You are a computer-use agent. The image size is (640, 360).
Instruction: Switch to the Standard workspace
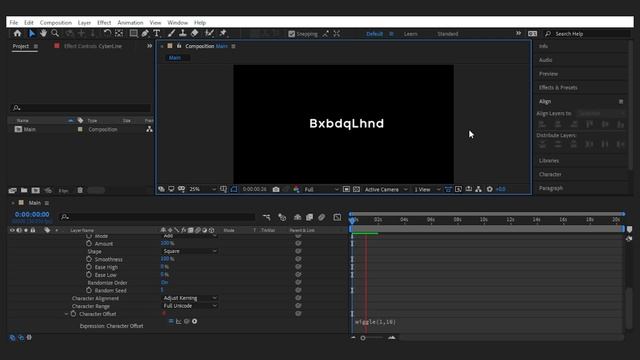pyautogui.click(x=448, y=34)
